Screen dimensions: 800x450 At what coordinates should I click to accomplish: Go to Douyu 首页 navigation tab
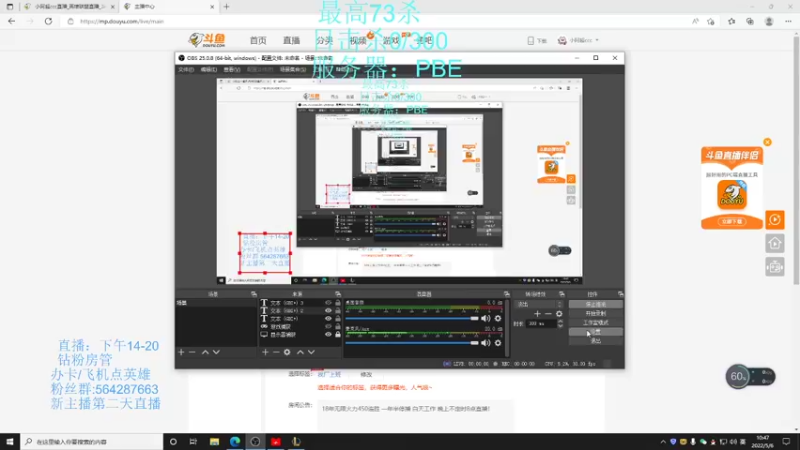[x=258, y=40]
